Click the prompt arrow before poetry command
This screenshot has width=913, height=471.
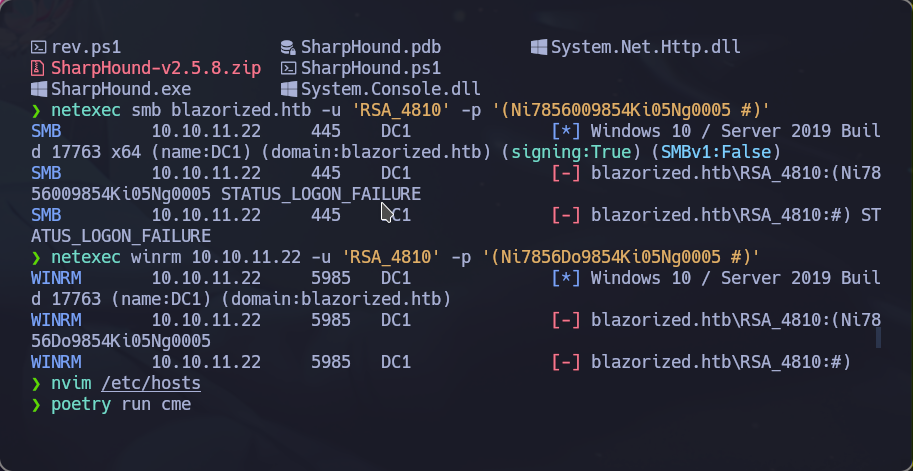(x=37, y=405)
